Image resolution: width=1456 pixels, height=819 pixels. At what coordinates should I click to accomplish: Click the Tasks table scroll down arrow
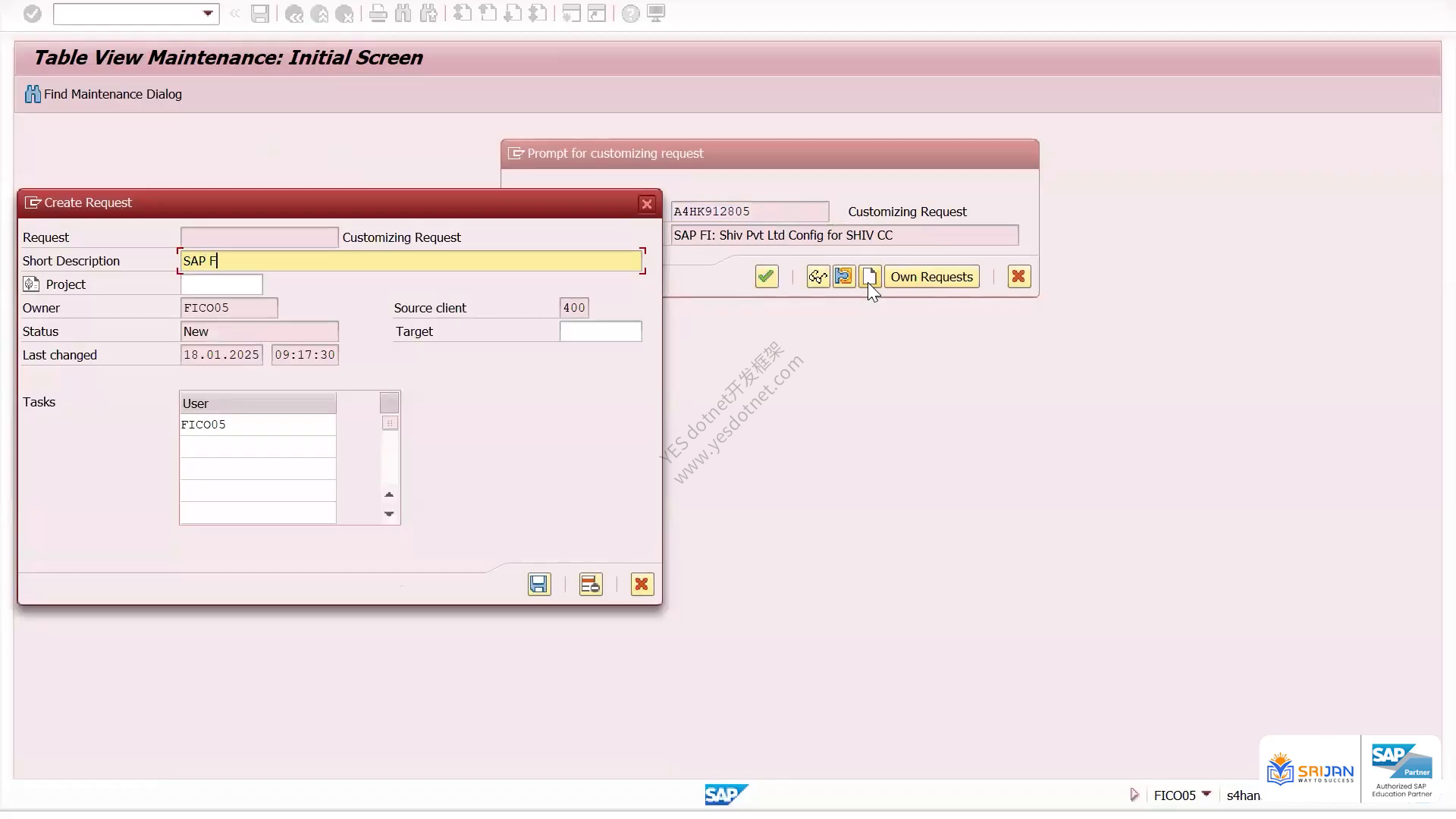pyautogui.click(x=389, y=514)
